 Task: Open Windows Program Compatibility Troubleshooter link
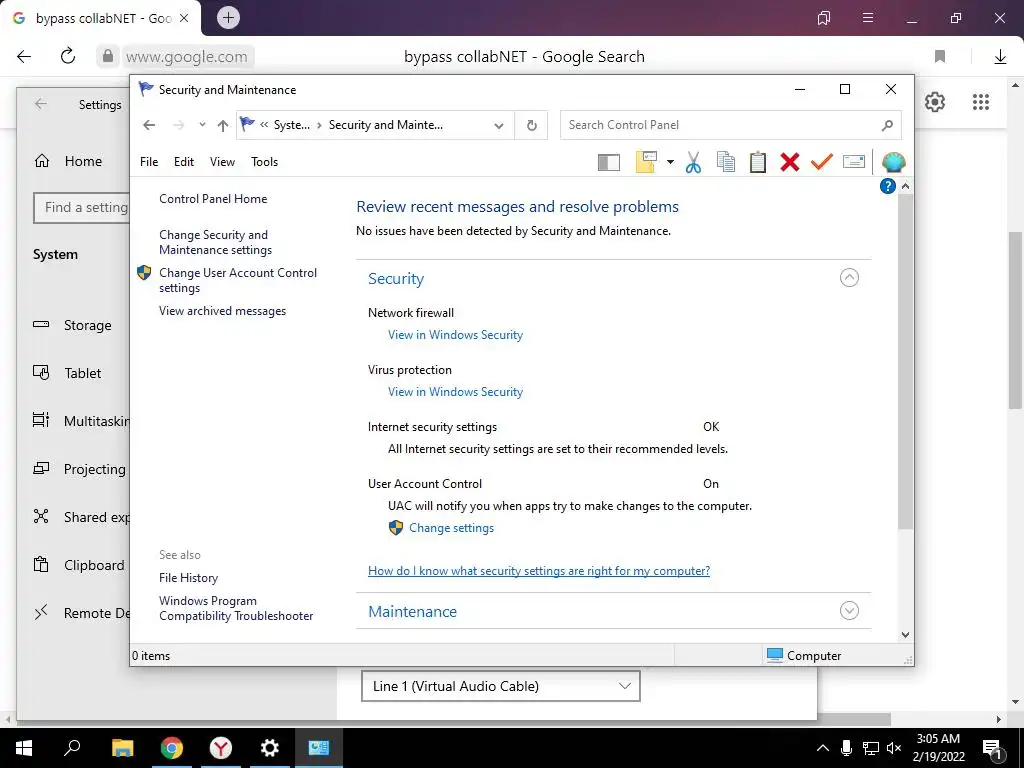click(236, 608)
